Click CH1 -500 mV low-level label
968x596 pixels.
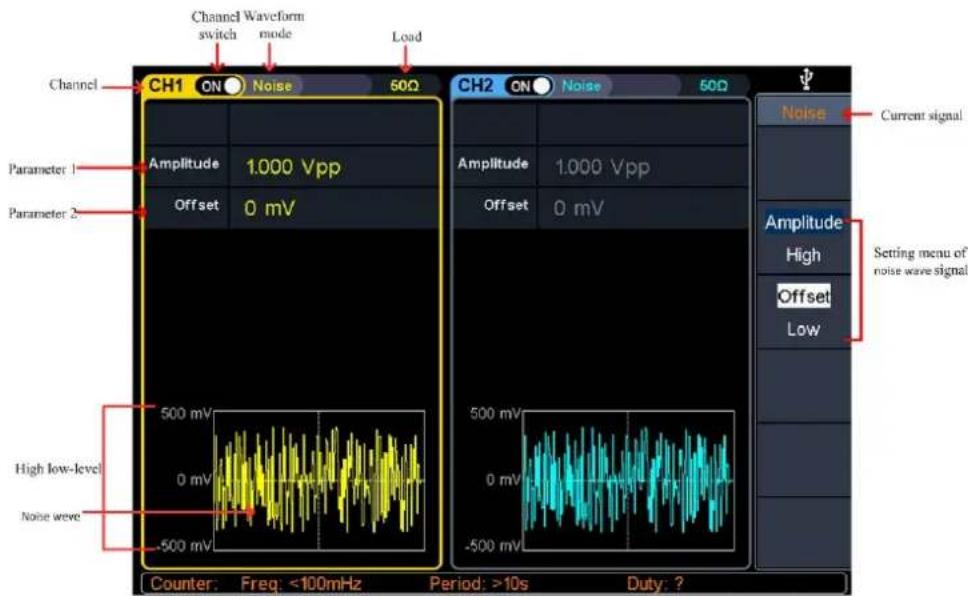pyautogui.click(x=183, y=546)
